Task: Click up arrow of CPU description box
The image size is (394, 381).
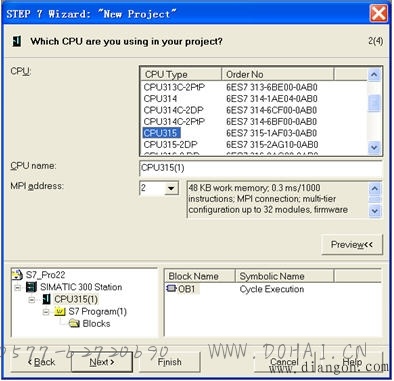Action: click(x=374, y=189)
